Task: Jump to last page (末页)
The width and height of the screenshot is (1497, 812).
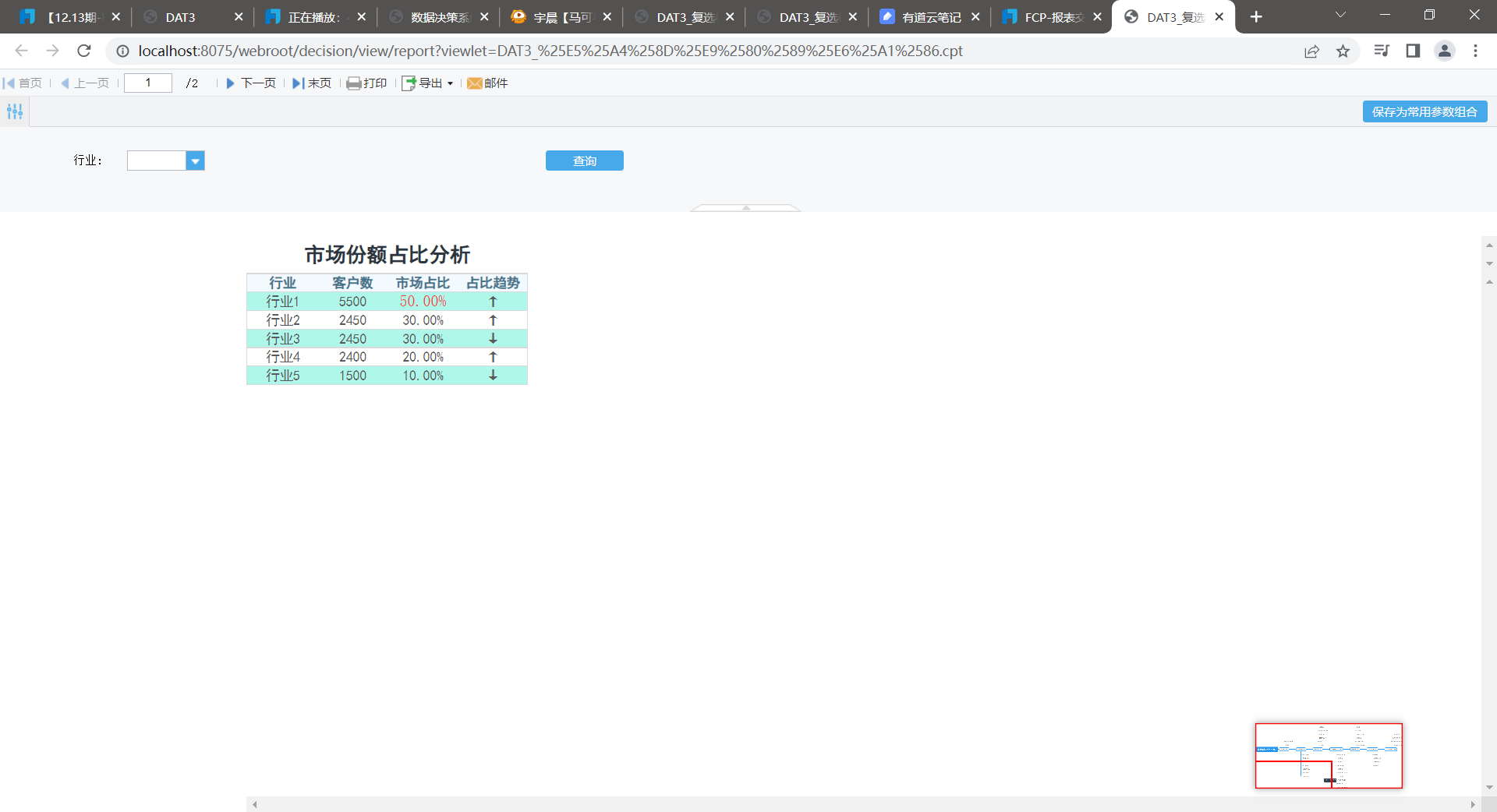Action: [x=312, y=83]
